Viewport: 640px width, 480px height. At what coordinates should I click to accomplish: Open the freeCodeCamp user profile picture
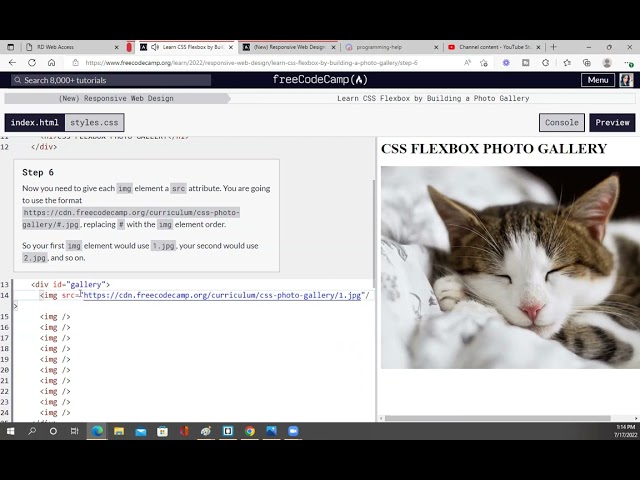click(626, 80)
